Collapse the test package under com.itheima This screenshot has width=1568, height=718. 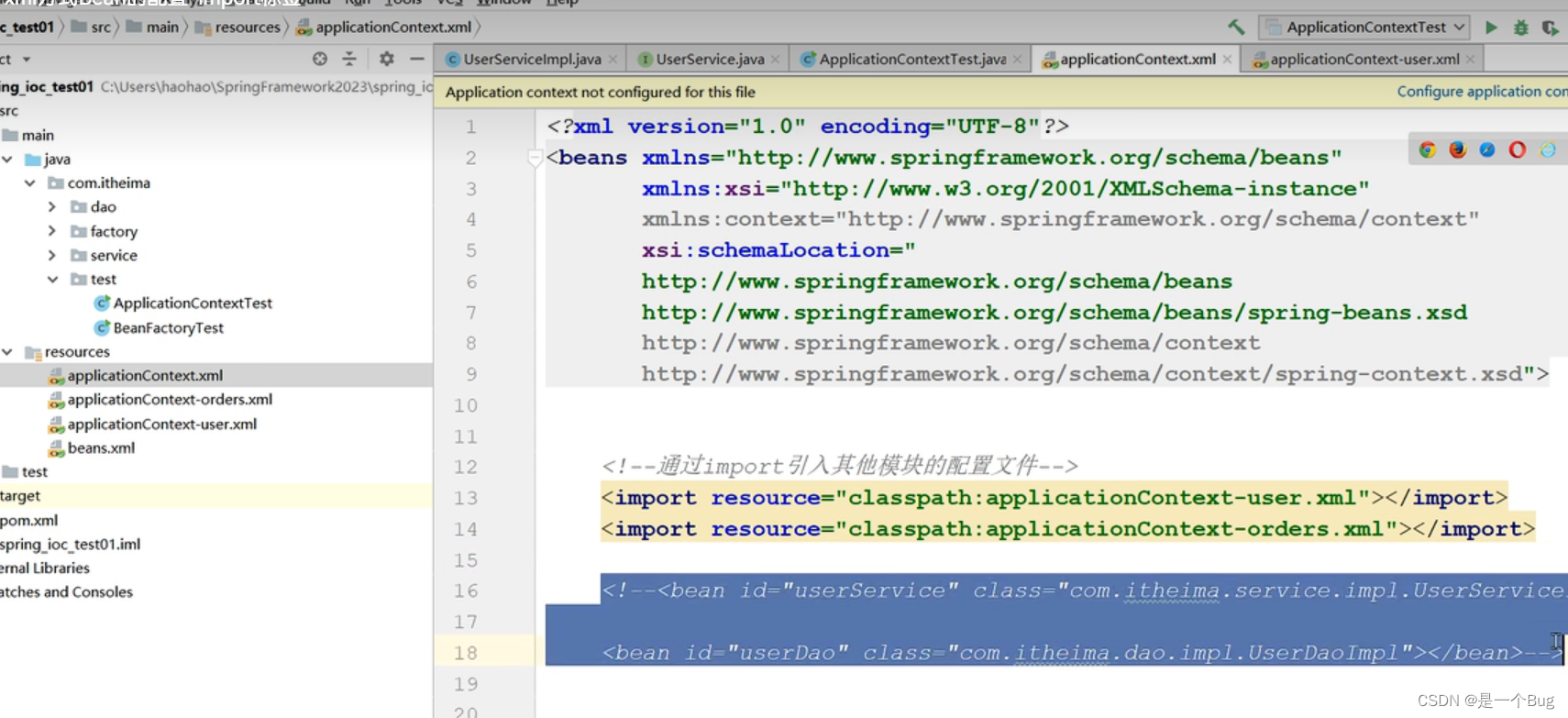[52, 280]
